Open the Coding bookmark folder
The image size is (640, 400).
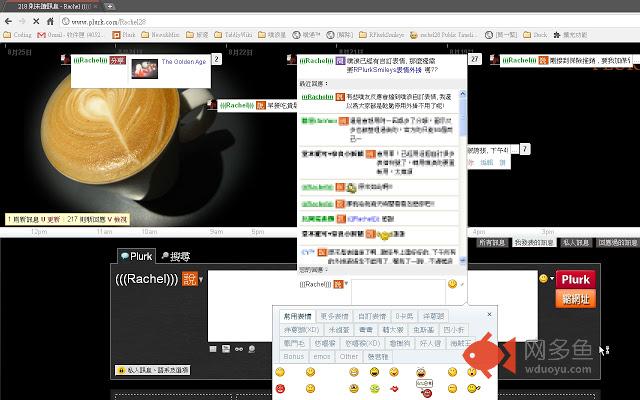point(18,35)
